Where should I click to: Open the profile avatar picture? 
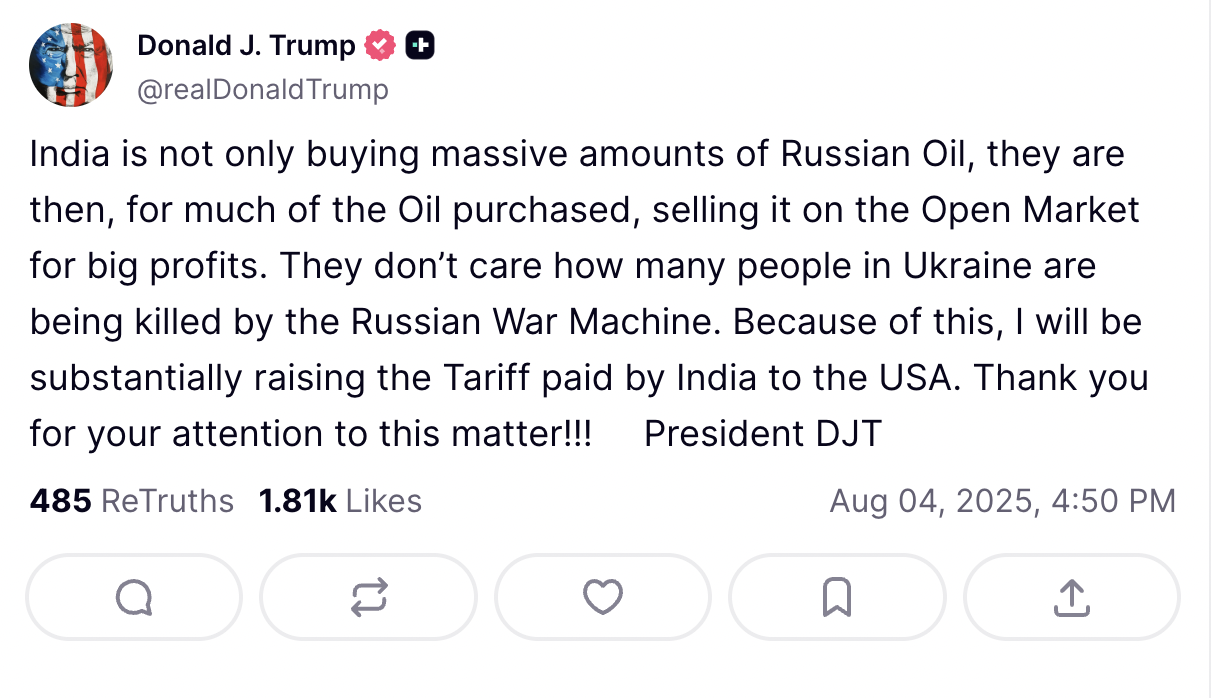click(x=70, y=65)
